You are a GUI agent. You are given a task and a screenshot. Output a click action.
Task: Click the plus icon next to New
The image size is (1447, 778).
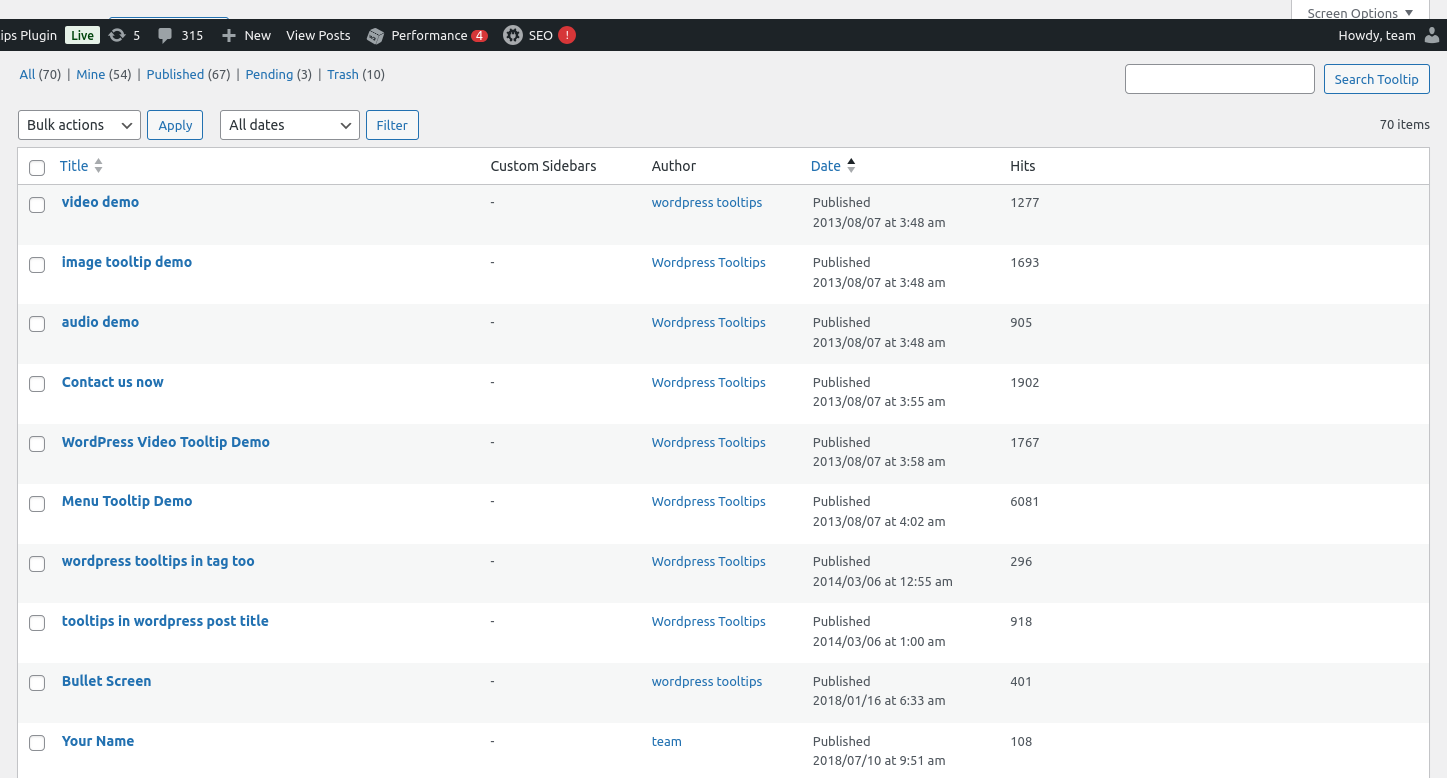229,35
